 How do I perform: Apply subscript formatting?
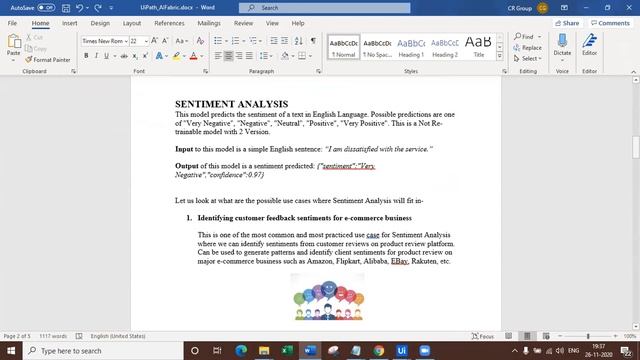pyautogui.click(x=135, y=56)
